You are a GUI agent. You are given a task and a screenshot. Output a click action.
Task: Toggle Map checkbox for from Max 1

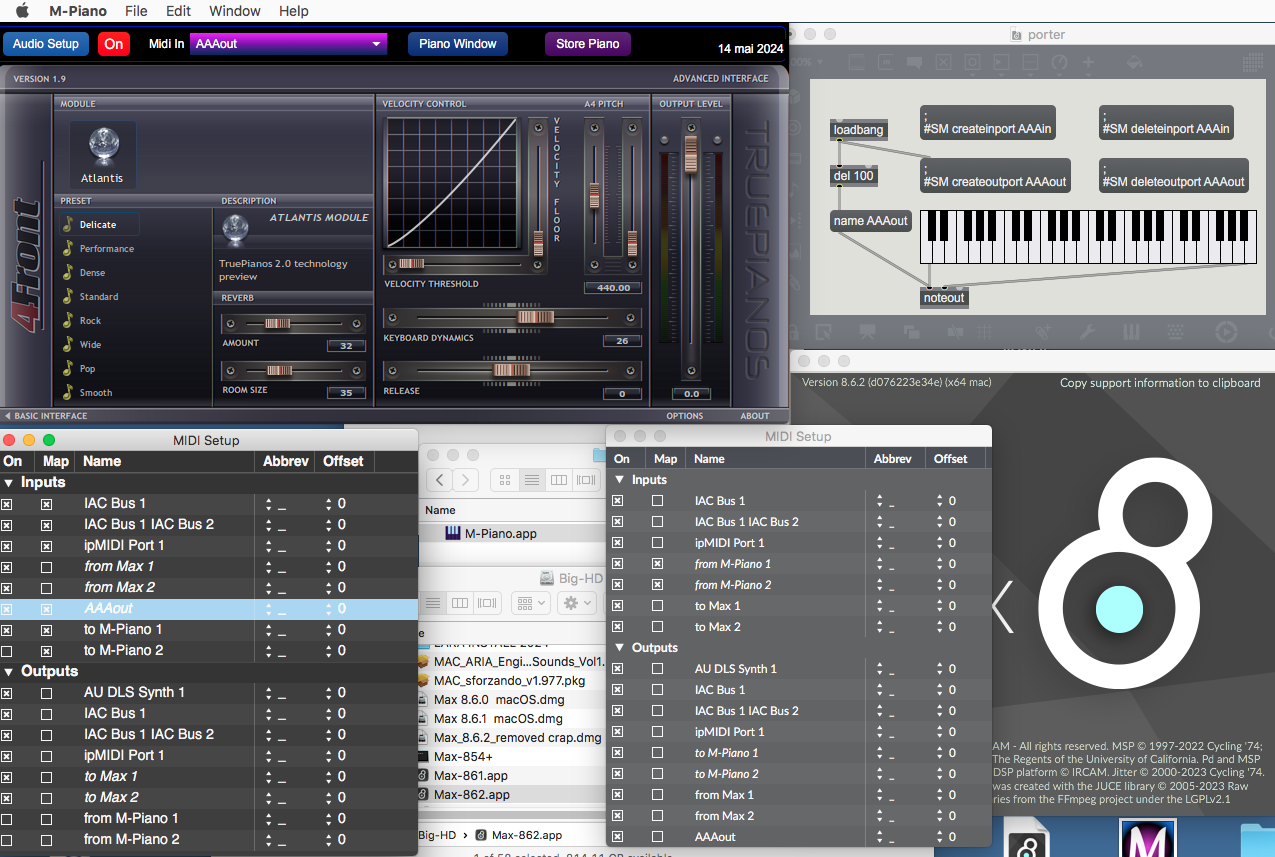(x=46, y=567)
